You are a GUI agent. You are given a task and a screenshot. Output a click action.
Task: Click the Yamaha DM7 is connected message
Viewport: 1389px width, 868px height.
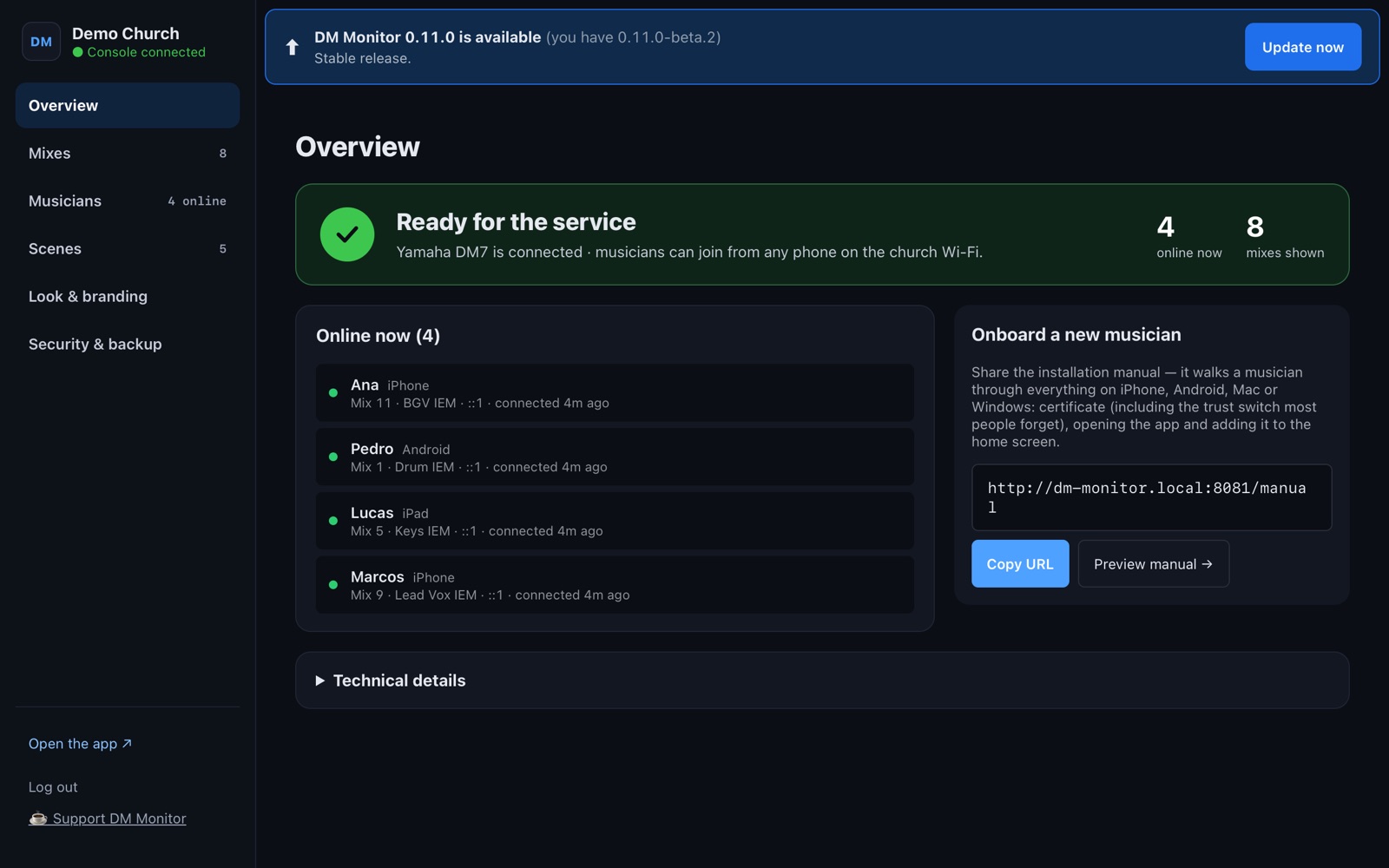pos(689,252)
